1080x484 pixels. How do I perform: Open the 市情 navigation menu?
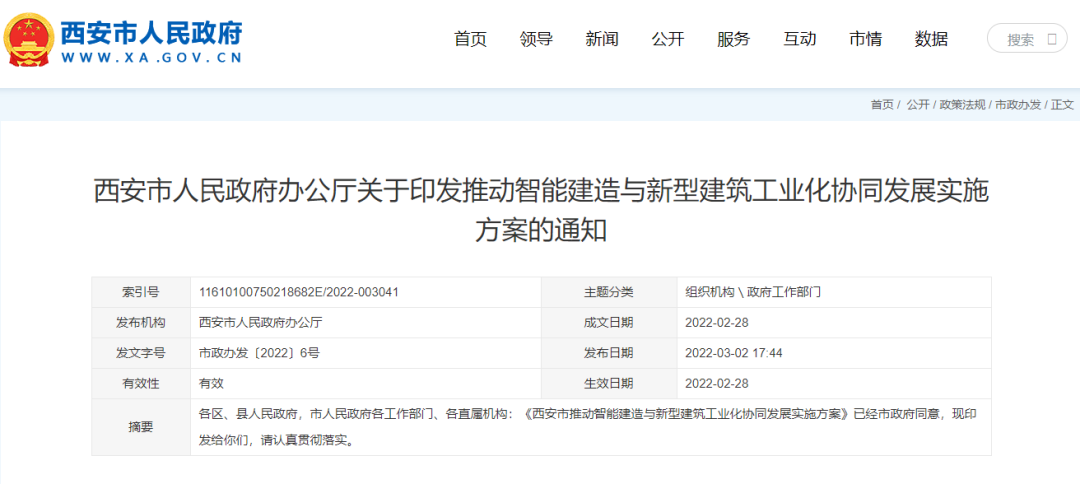[865, 39]
